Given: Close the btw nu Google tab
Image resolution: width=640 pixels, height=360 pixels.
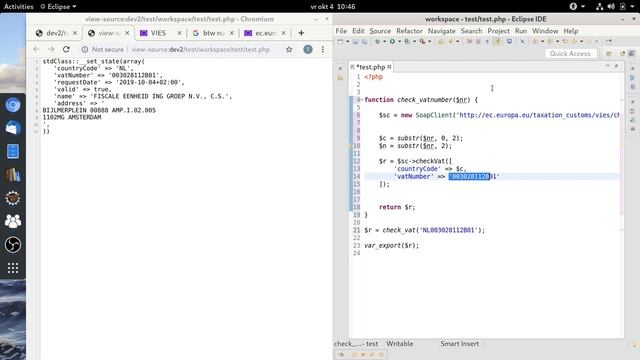Looking at the screenshot, I should [231, 33].
